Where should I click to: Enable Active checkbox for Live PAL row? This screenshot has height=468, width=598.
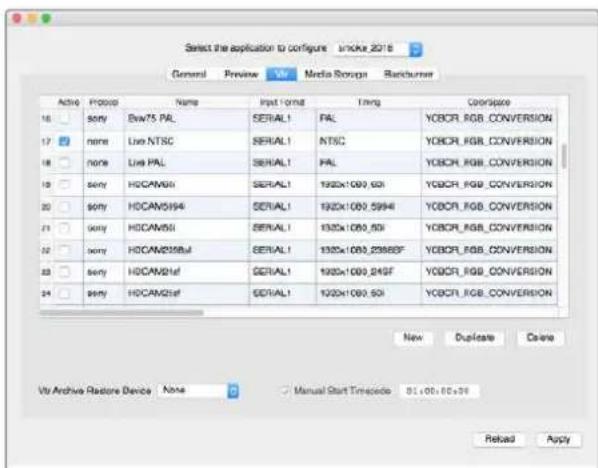point(64,163)
